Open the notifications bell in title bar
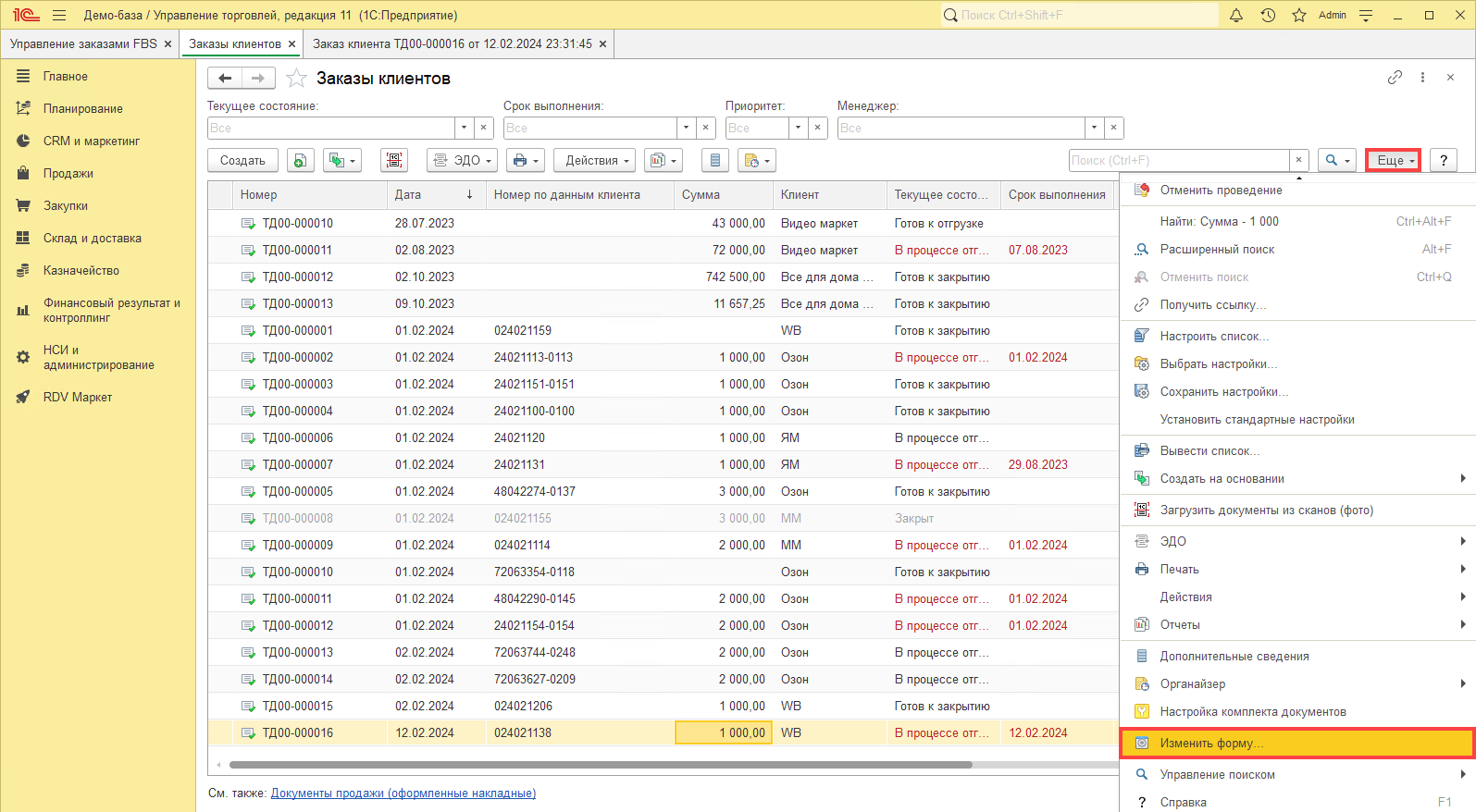1476x812 pixels. tap(1235, 15)
